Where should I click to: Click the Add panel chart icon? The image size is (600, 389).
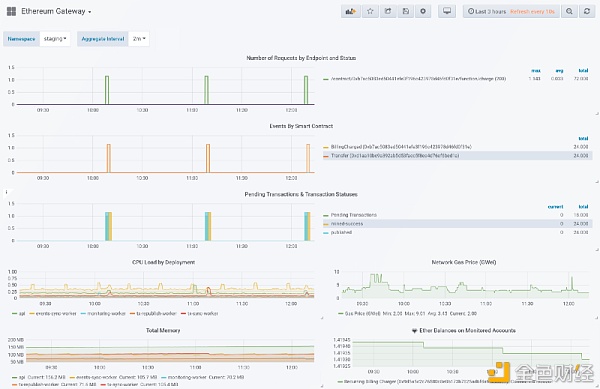(351, 11)
